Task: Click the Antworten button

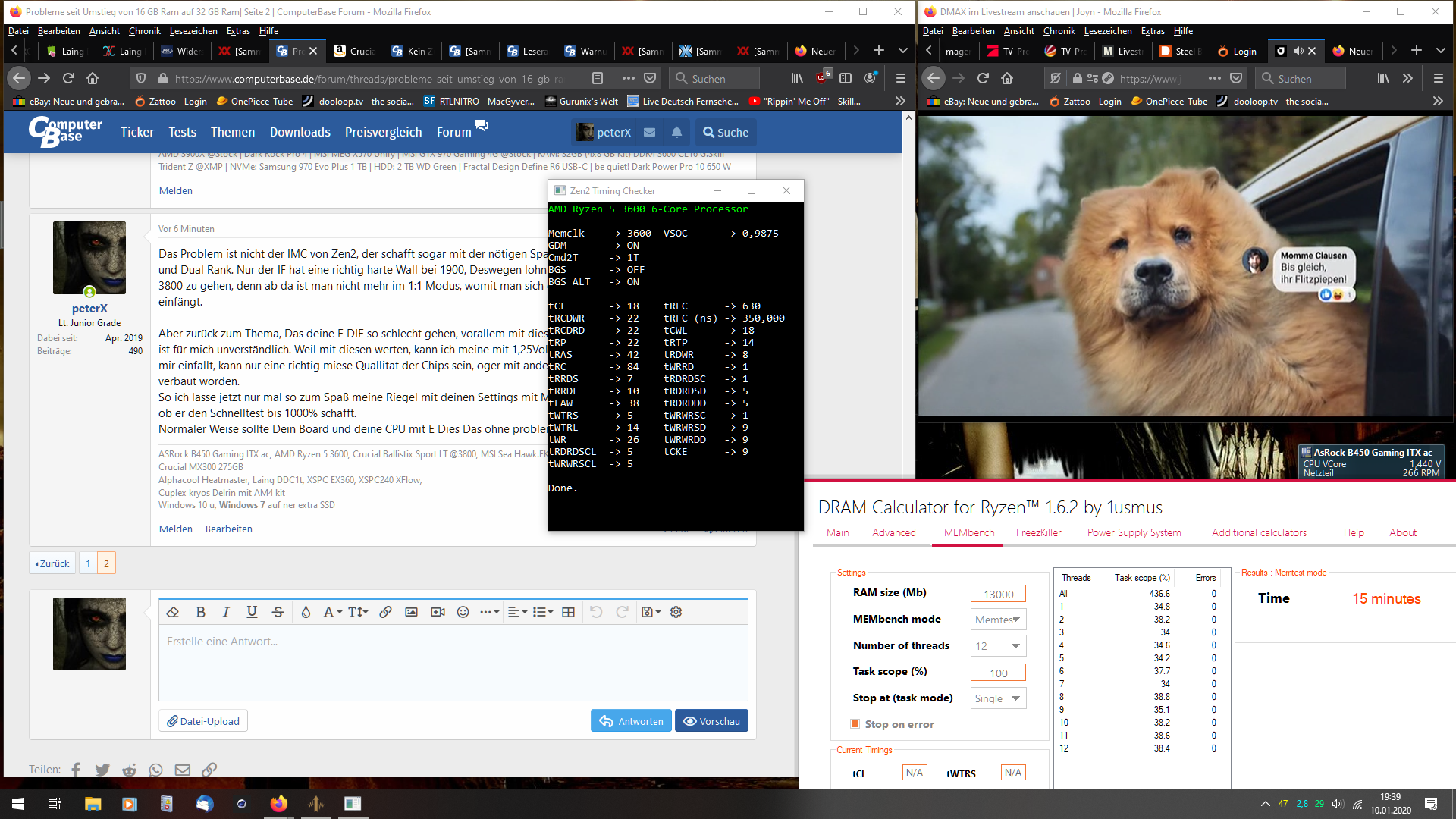Action: (x=631, y=721)
